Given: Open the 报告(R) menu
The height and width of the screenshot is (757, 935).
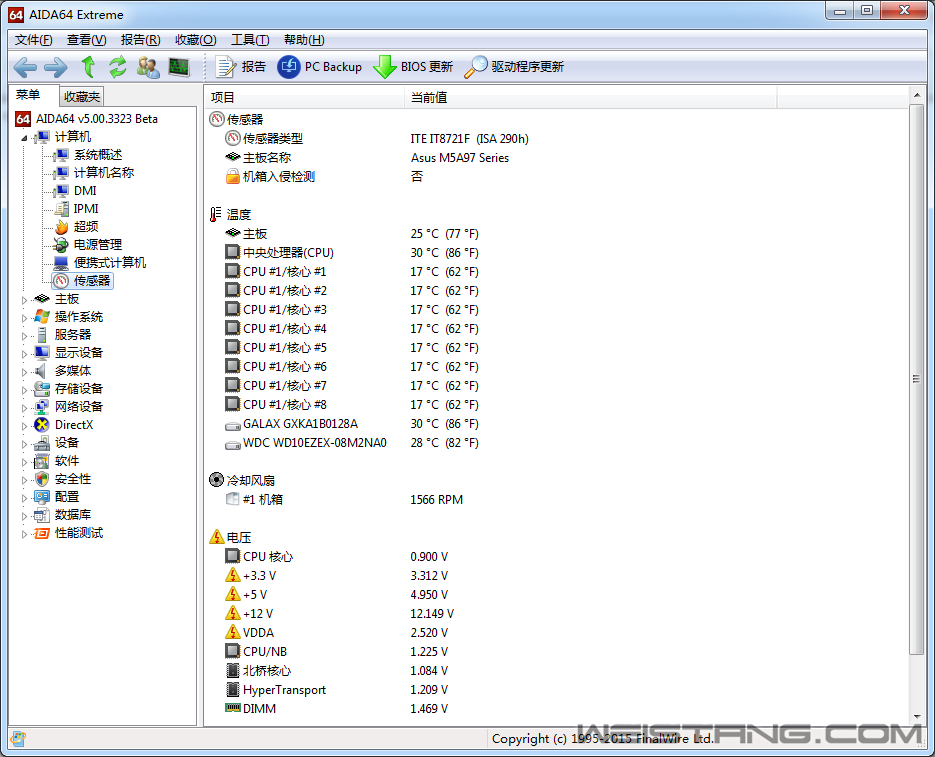Looking at the screenshot, I should click(141, 40).
